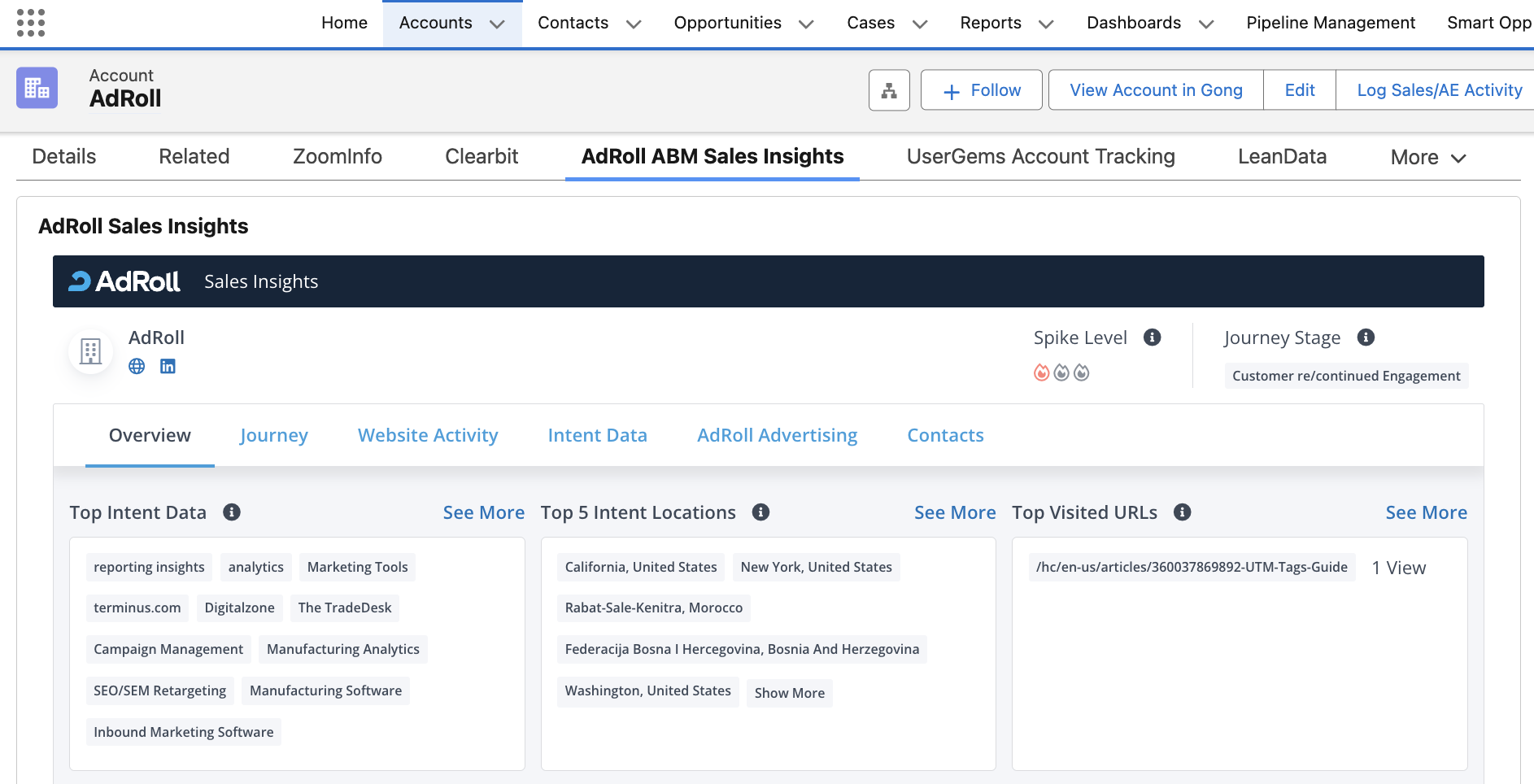
Task: Expand the Reports nav dropdown chevron
Action: click(x=1046, y=24)
